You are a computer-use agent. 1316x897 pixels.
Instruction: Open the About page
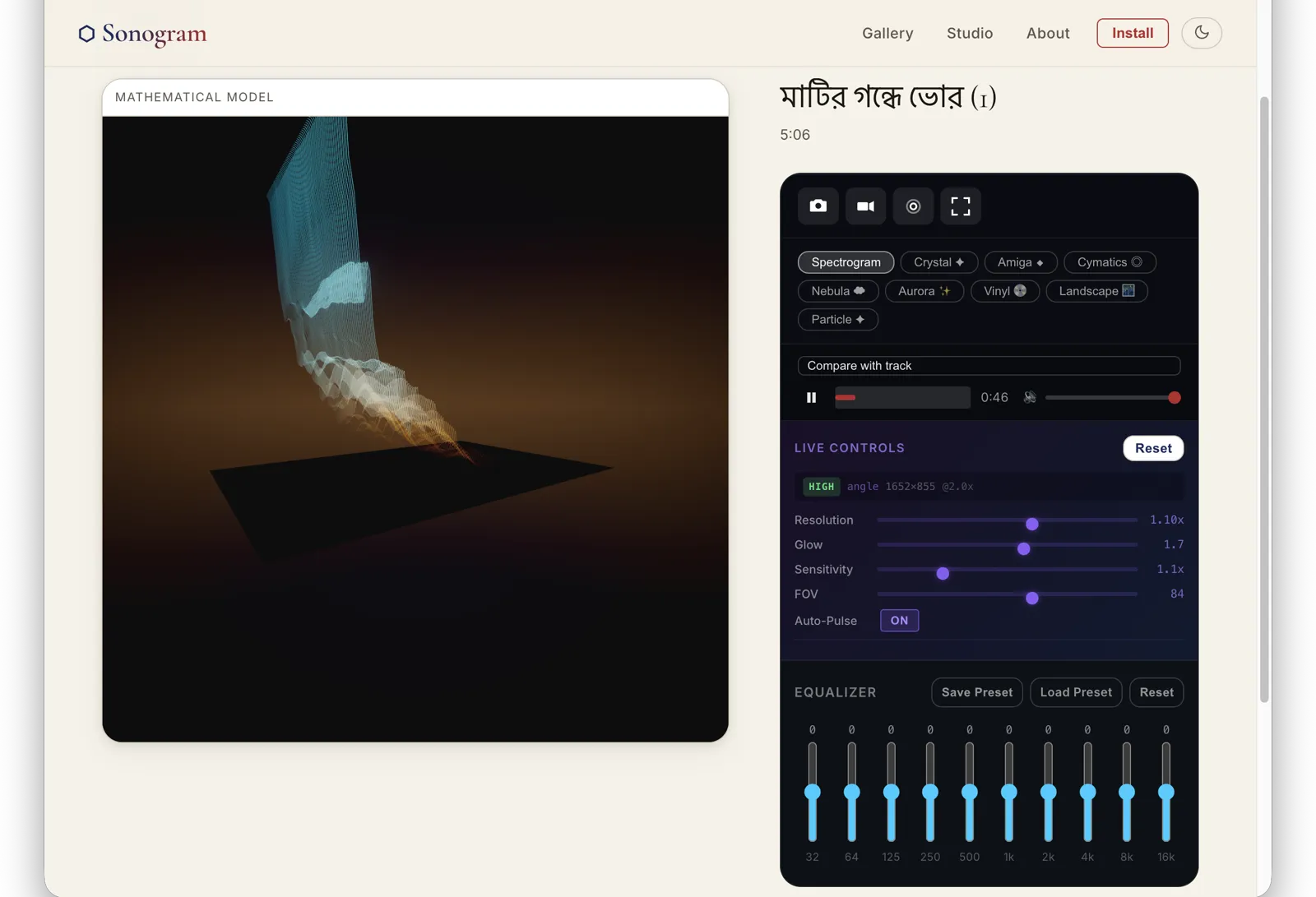[1048, 33]
